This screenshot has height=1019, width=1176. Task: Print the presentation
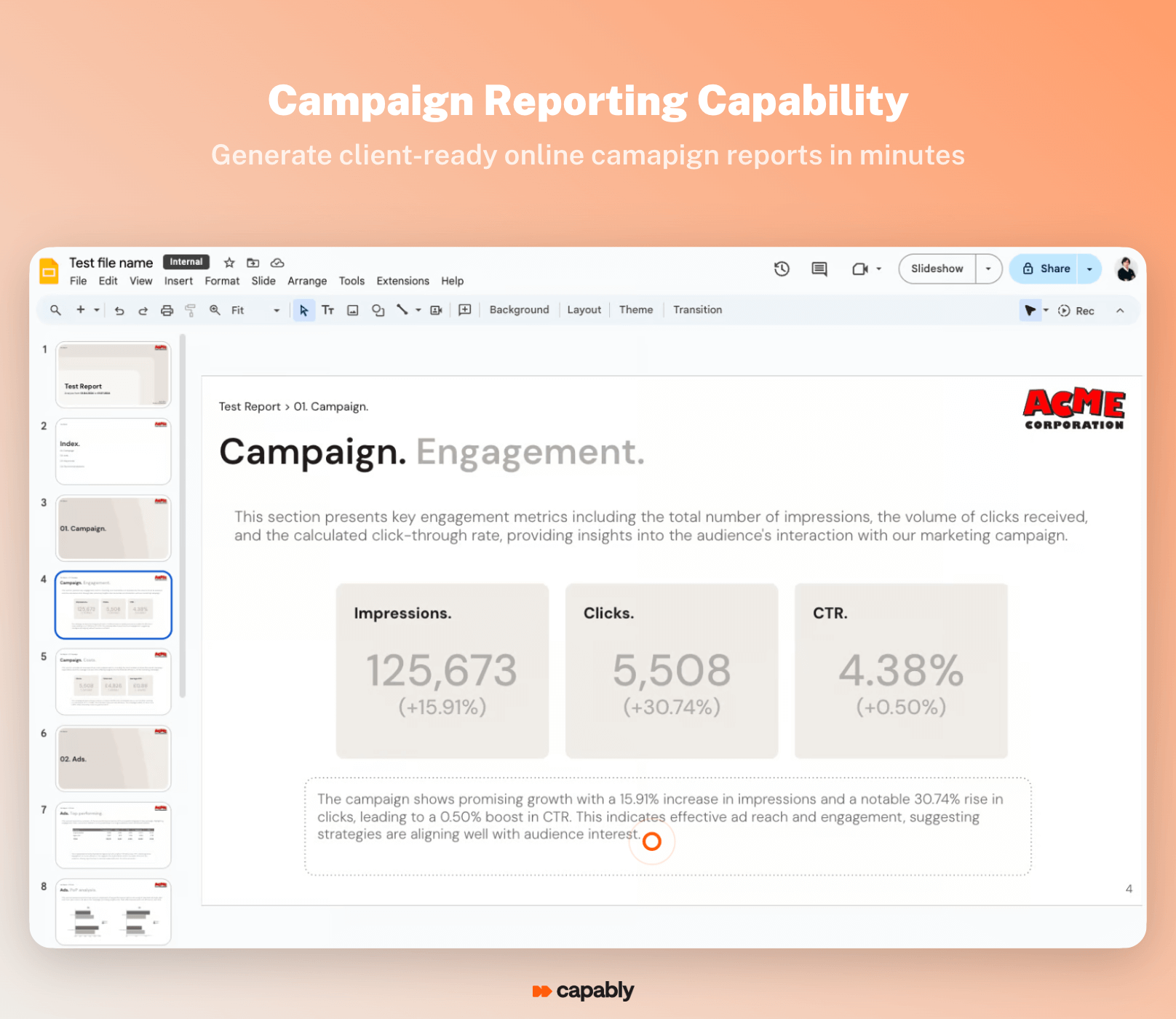(167, 311)
